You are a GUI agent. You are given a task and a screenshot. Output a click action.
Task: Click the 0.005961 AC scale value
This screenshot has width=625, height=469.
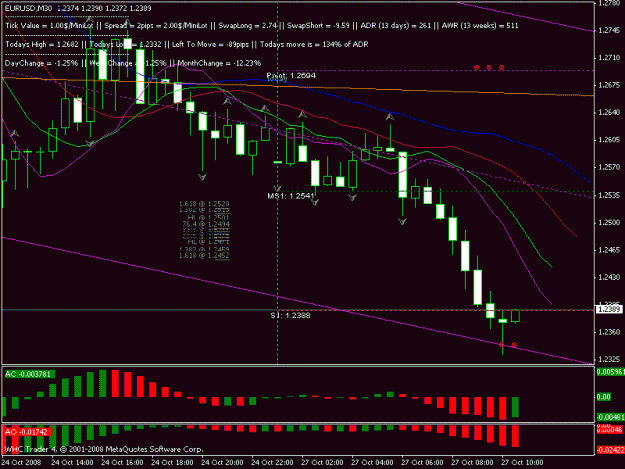[x=610, y=372]
